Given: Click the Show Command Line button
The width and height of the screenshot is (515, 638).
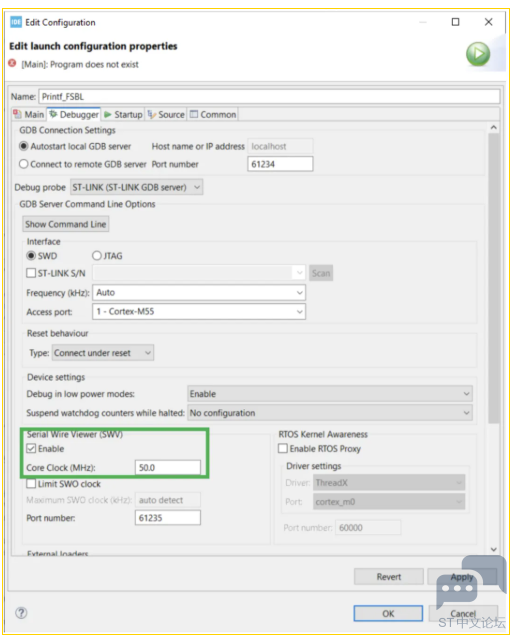Looking at the screenshot, I should (65, 224).
